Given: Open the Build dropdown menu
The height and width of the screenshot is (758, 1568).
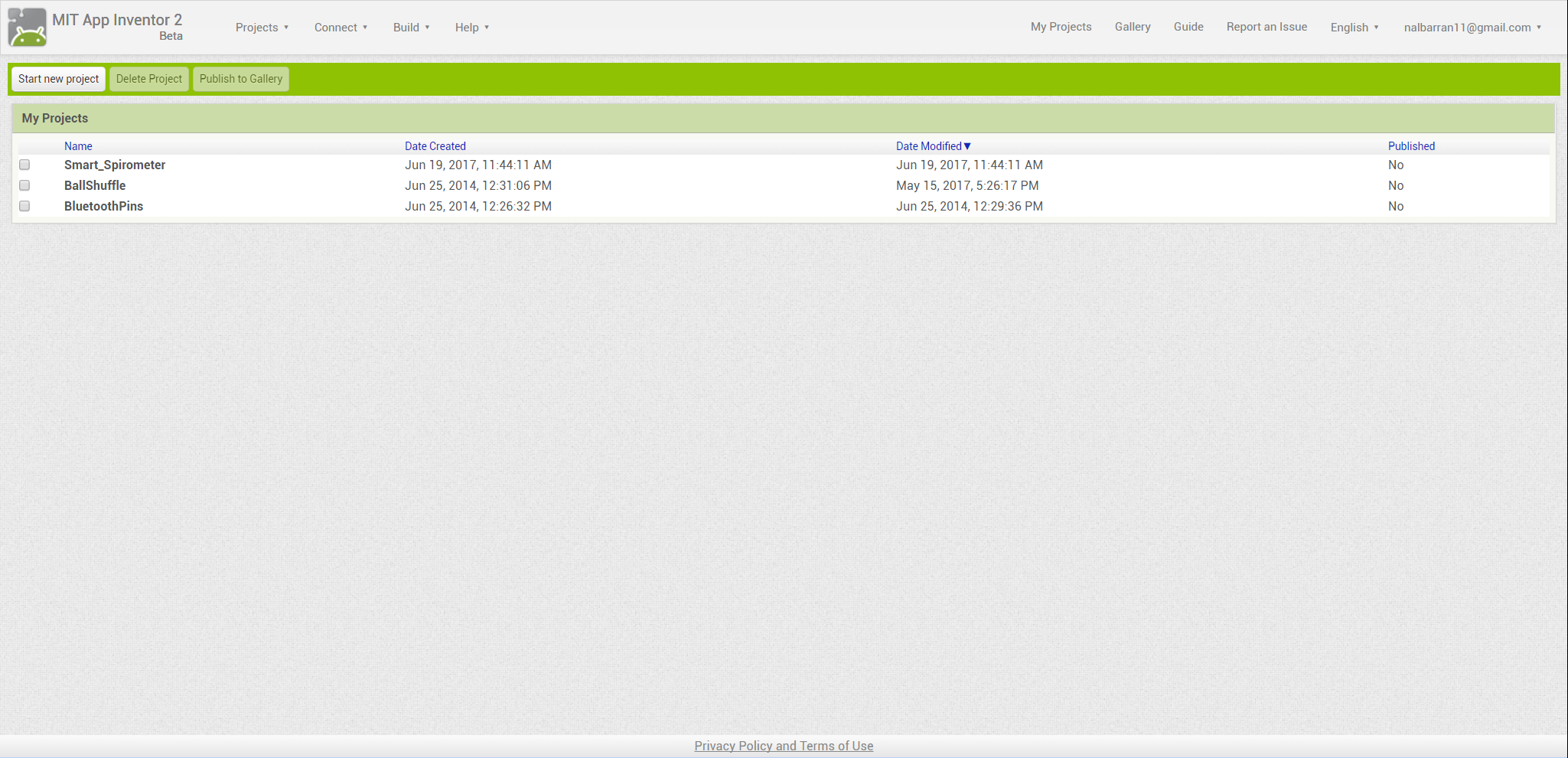Looking at the screenshot, I should 411,28.
